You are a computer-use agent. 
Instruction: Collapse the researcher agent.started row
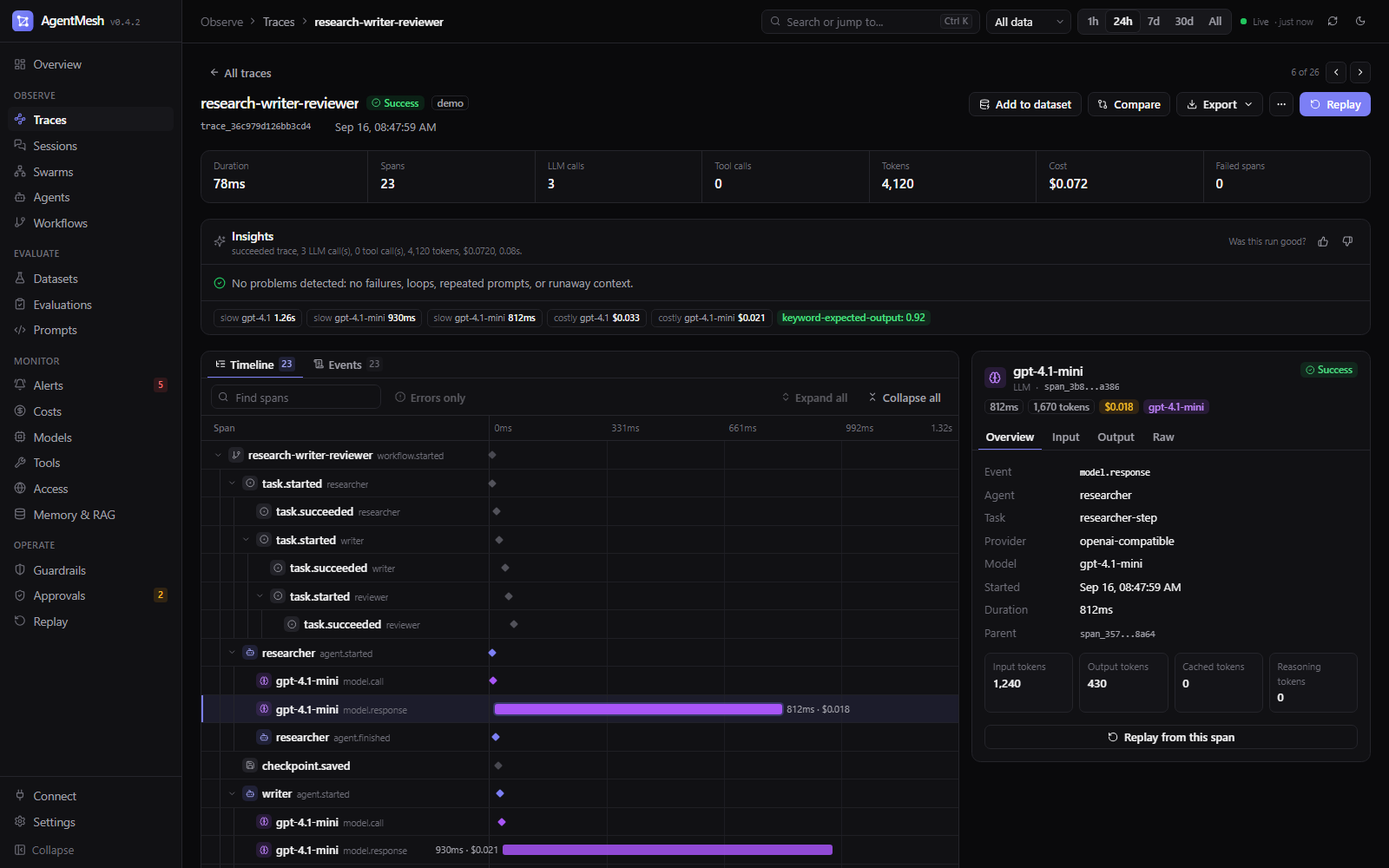click(232, 653)
